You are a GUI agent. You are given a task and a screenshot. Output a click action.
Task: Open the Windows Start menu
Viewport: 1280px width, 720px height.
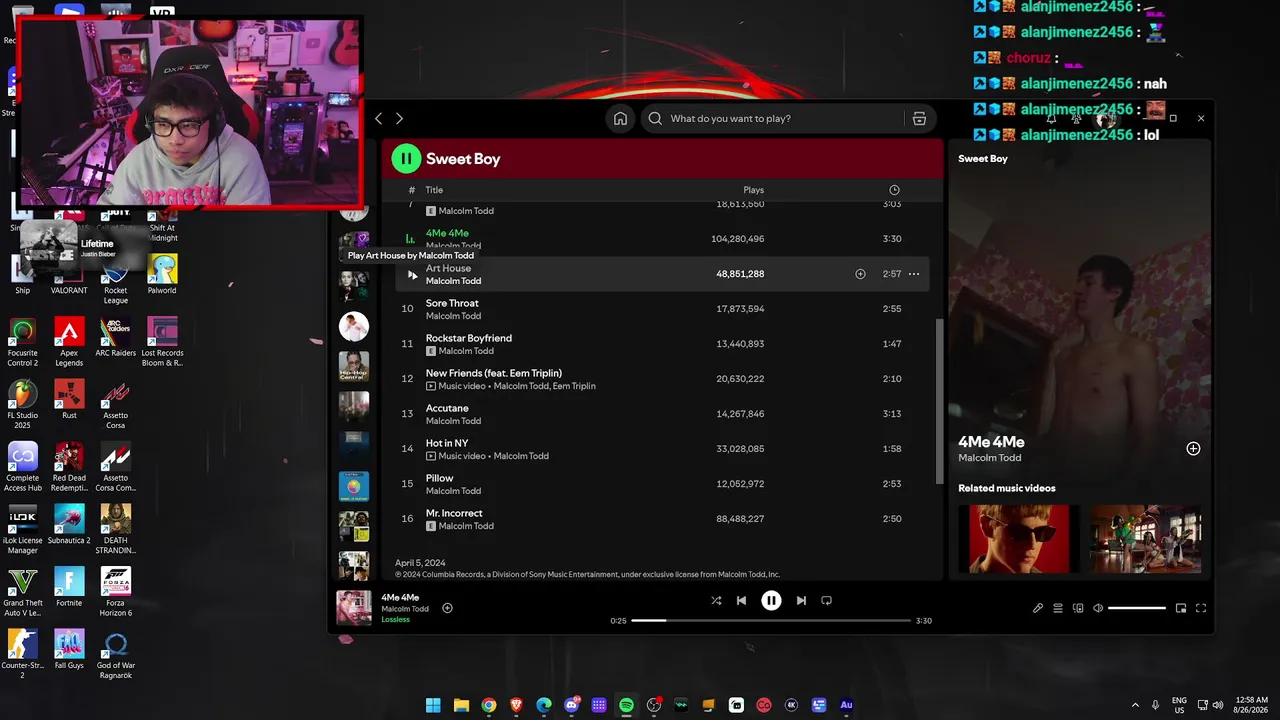(x=433, y=705)
